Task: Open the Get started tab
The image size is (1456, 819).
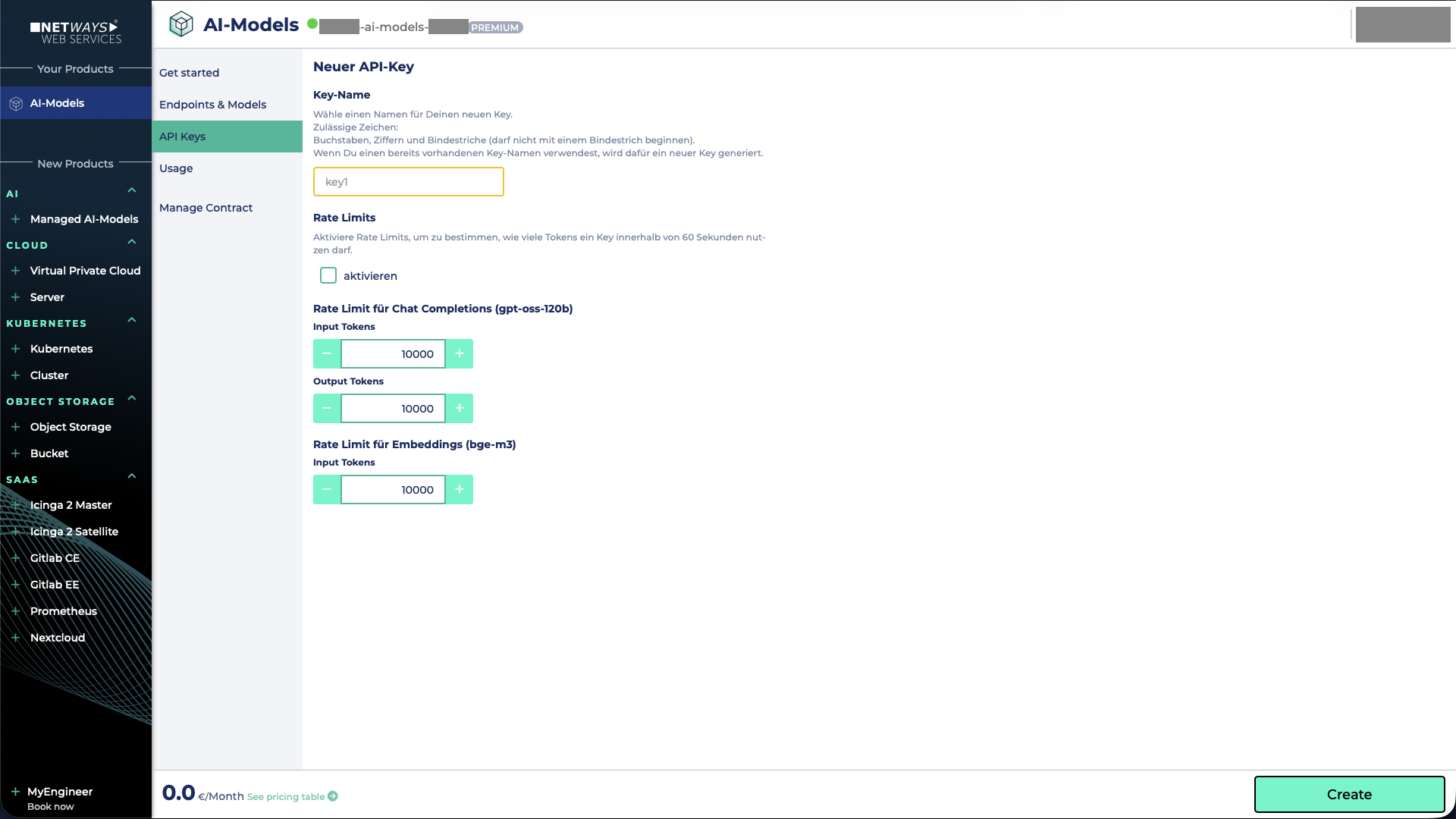Action: coord(227,73)
